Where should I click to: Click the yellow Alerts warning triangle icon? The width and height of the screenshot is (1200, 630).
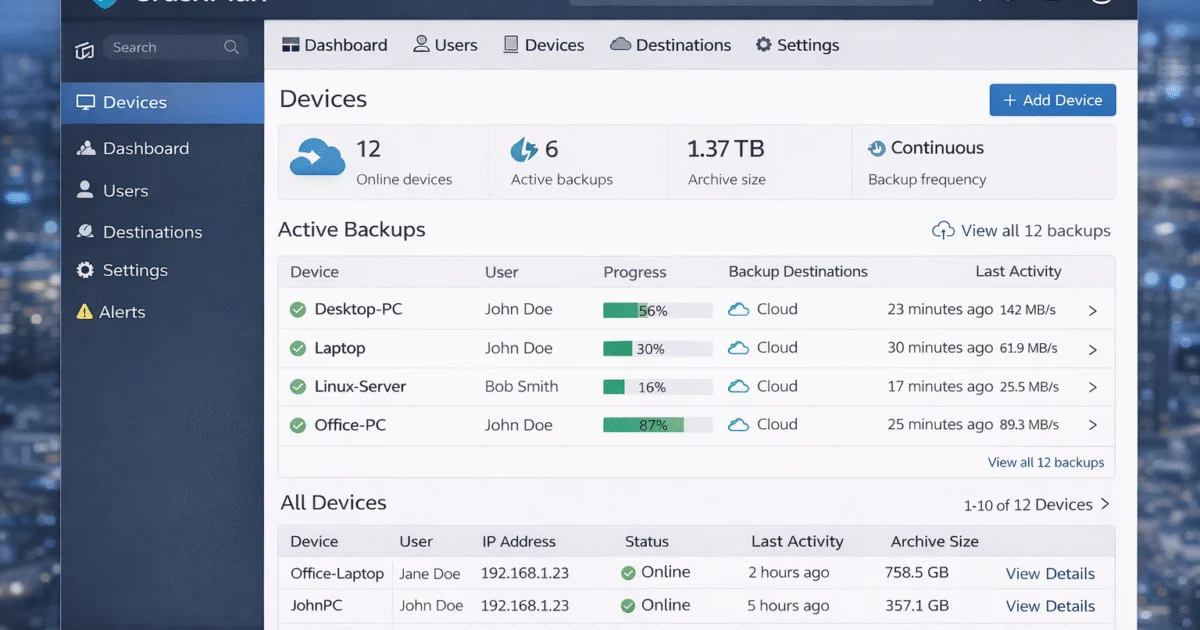[x=85, y=312]
